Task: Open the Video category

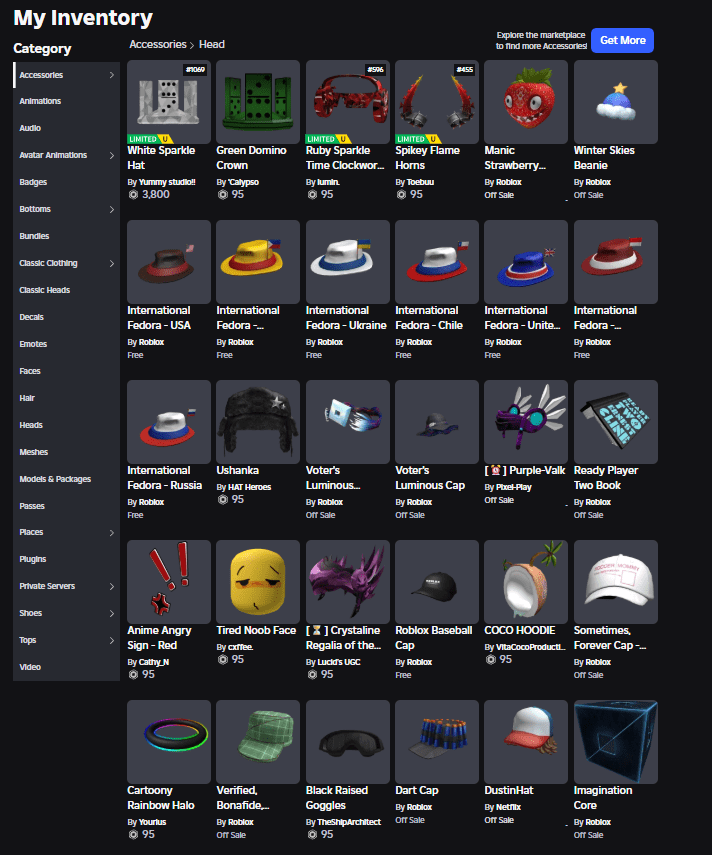Action: point(67,667)
